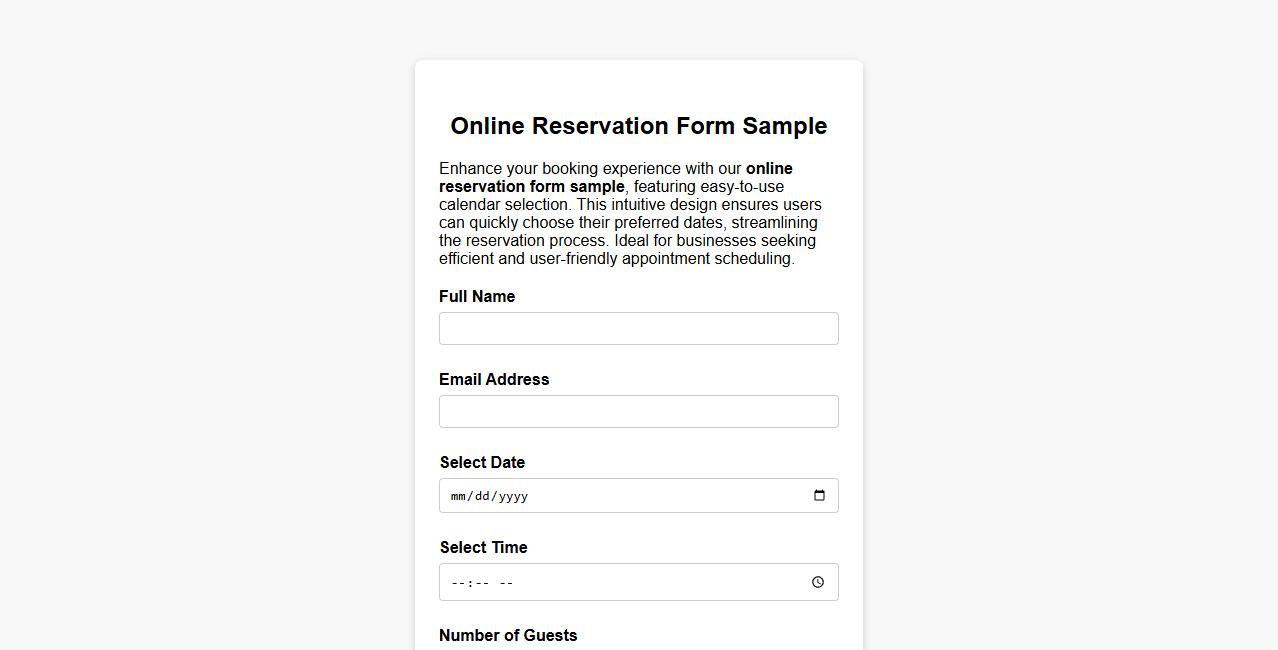Open the clock time picker icon
Image resolution: width=1278 pixels, height=650 pixels.
pos(817,581)
